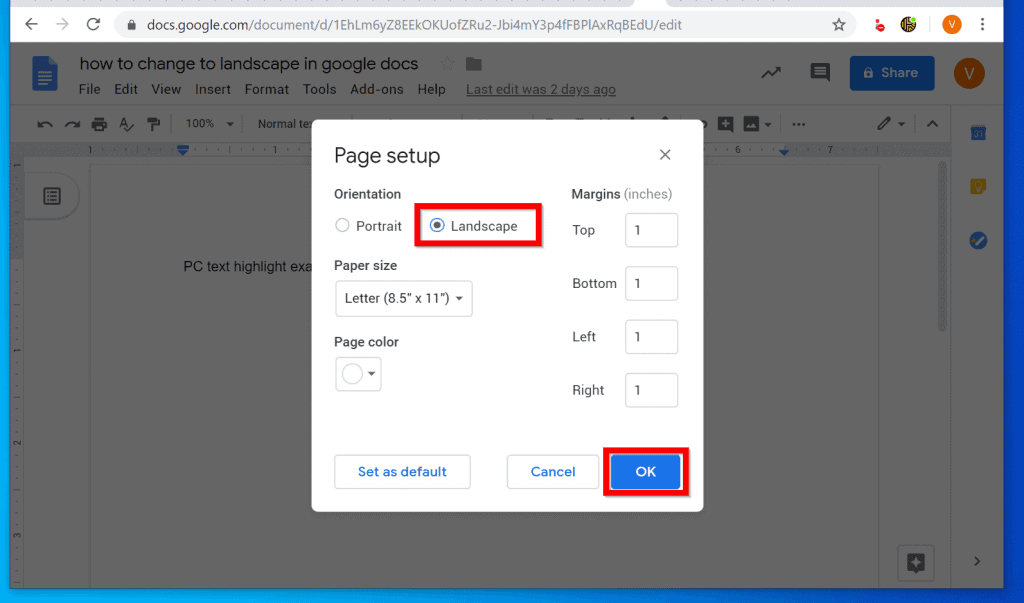Open the toolbar's more options ellipsis

click(798, 124)
